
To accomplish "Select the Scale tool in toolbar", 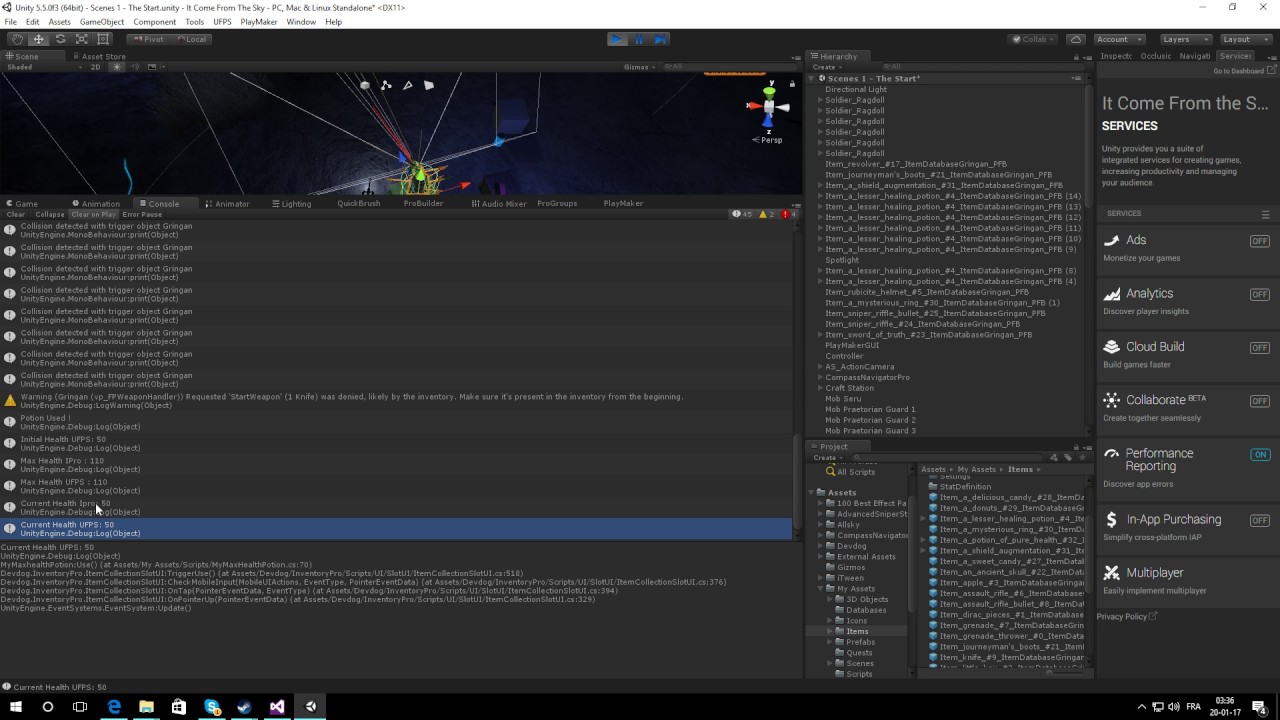I will pyautogui.click(x=82, y=39).
